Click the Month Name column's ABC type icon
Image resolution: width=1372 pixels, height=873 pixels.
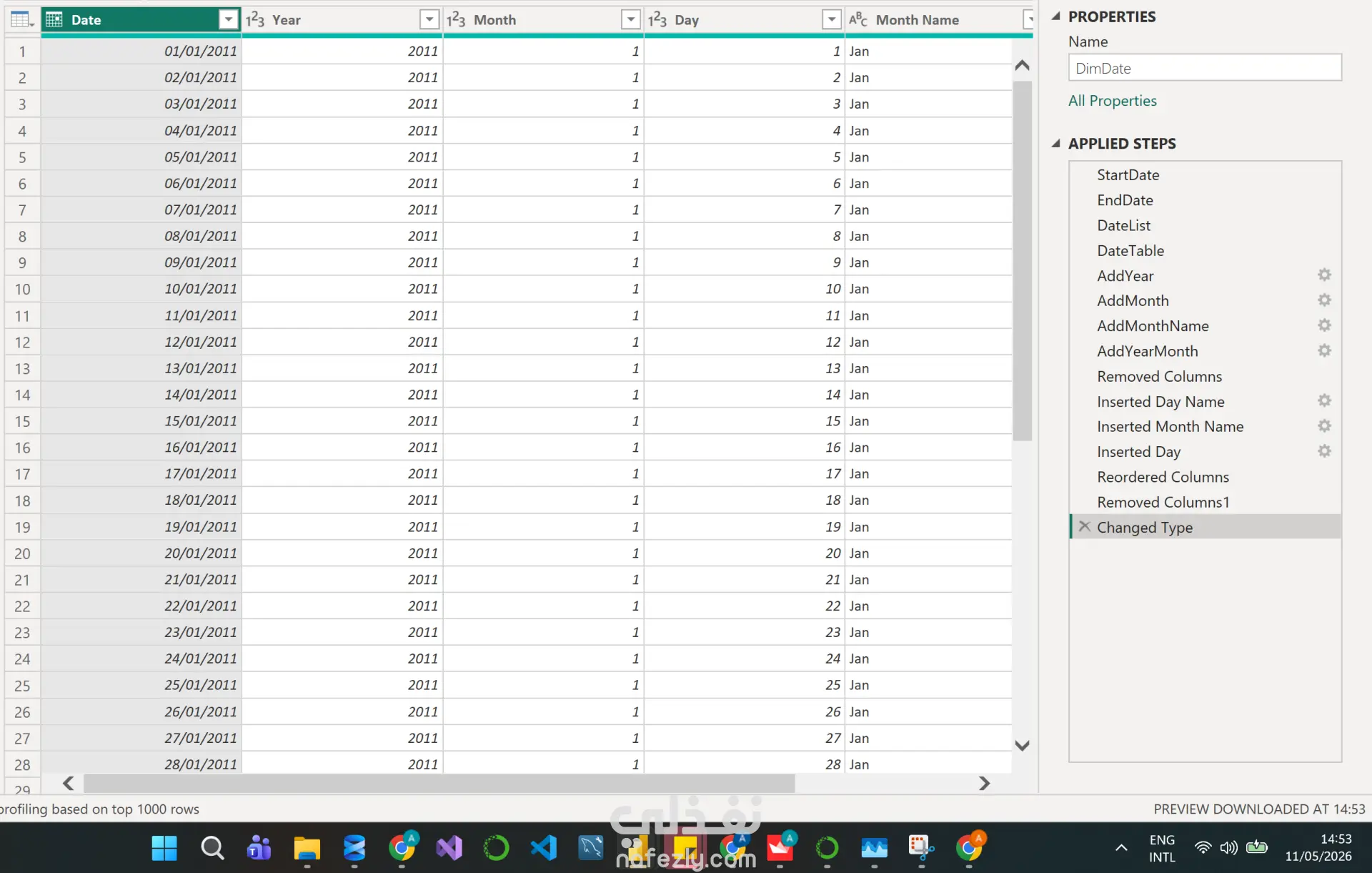pyautogui.click(x=858, y=19)
